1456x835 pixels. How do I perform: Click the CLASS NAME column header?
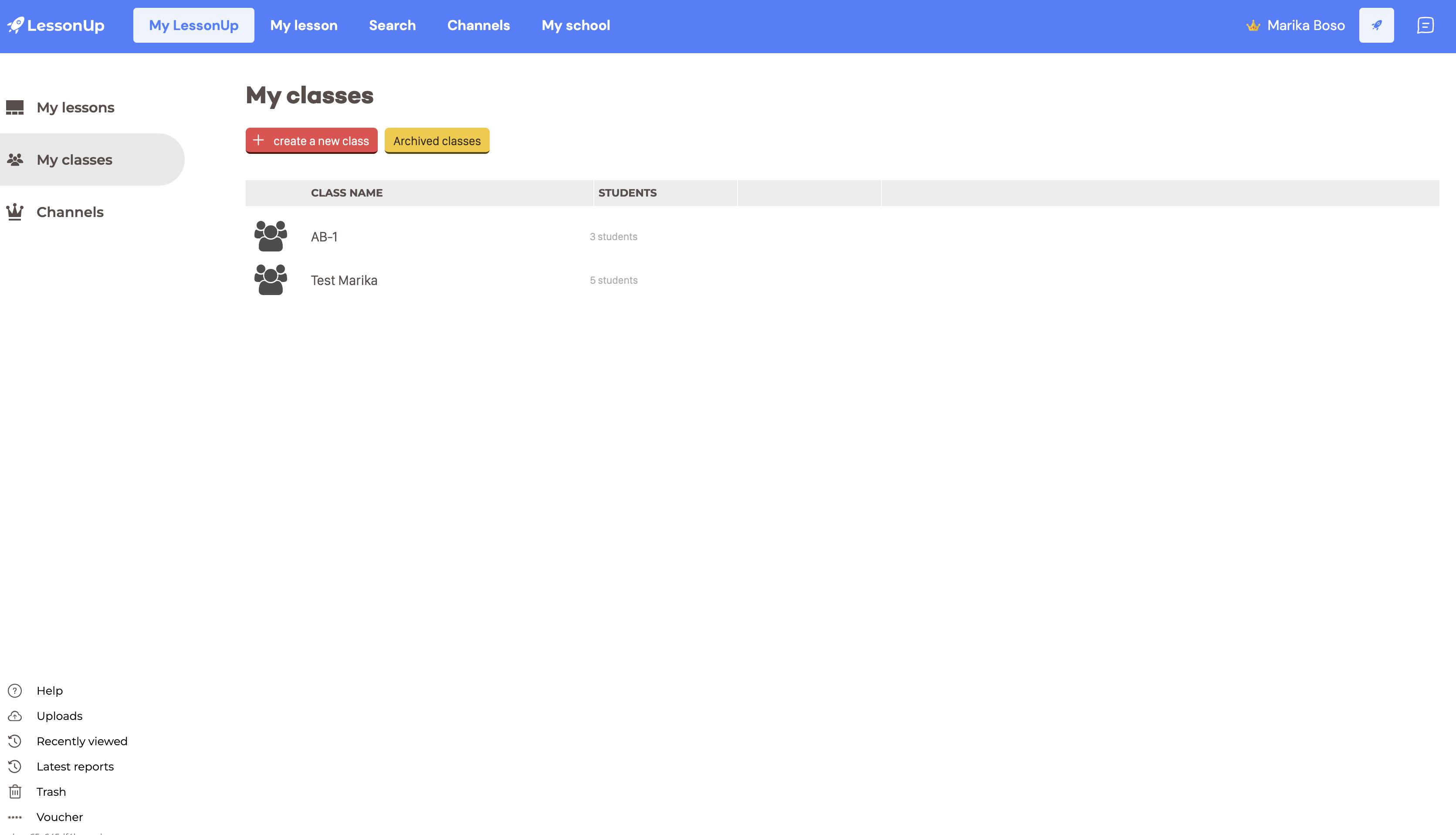(x=347, y=193)
